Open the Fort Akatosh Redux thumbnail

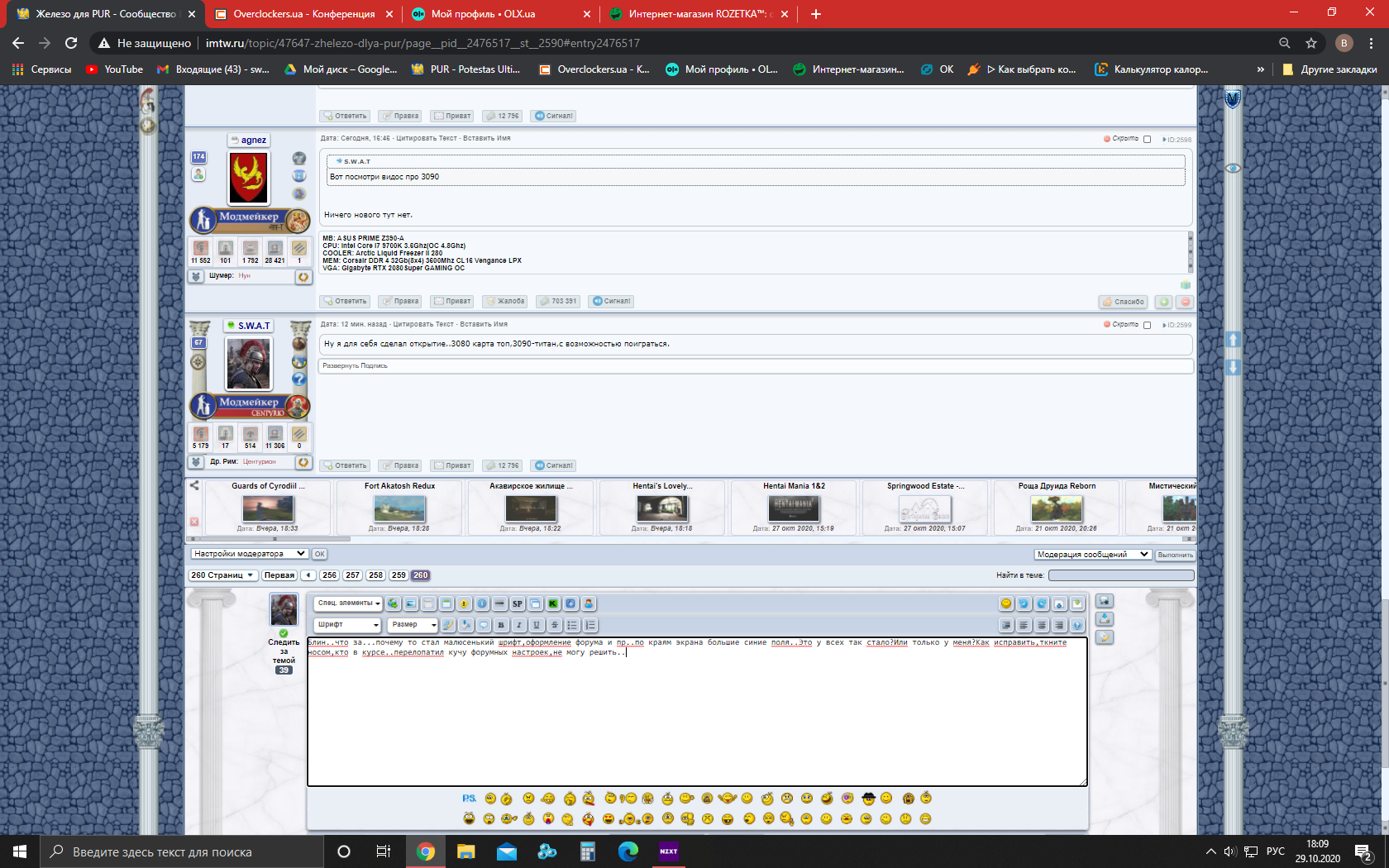399,508
